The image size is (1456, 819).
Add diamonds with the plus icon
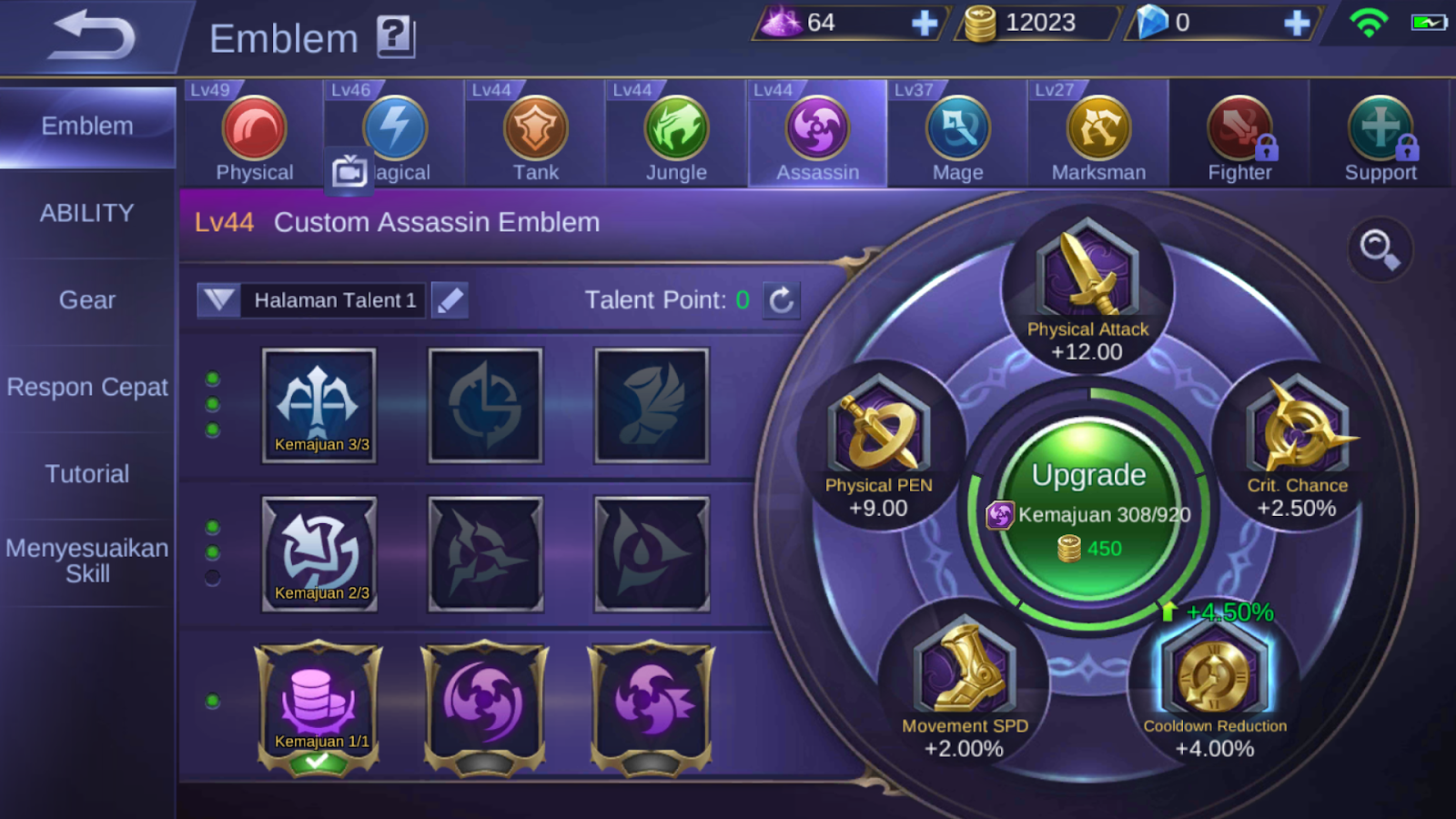click(x=1296, y=23)
